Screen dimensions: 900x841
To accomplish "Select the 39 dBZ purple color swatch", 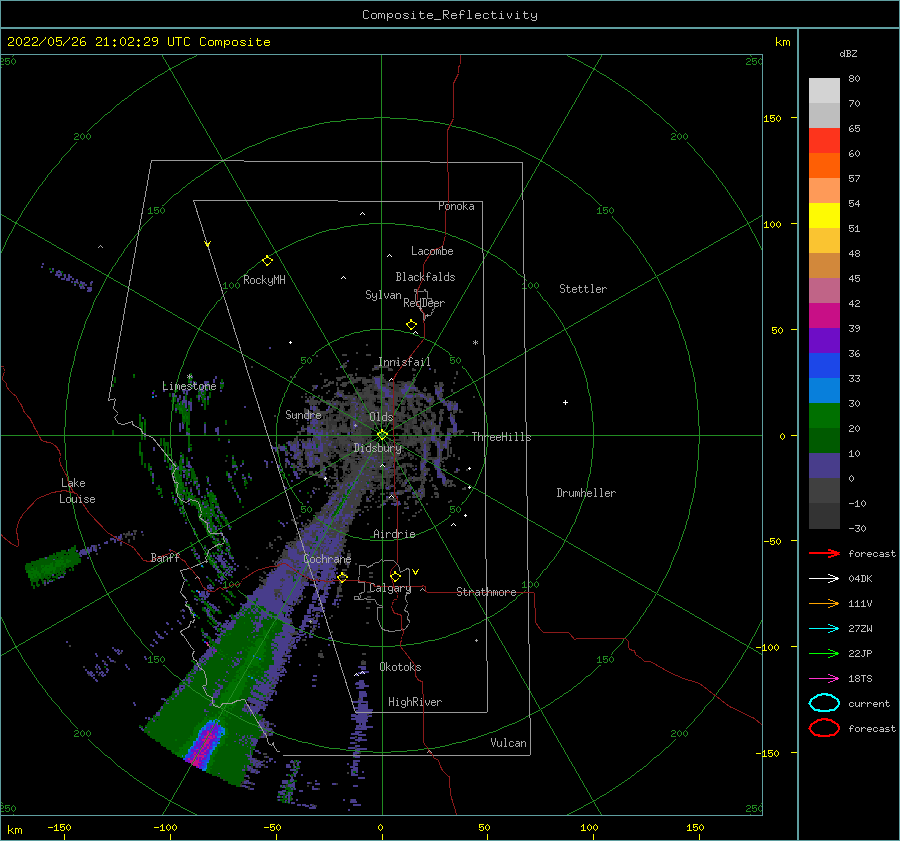I will click(x=824, y=340).
